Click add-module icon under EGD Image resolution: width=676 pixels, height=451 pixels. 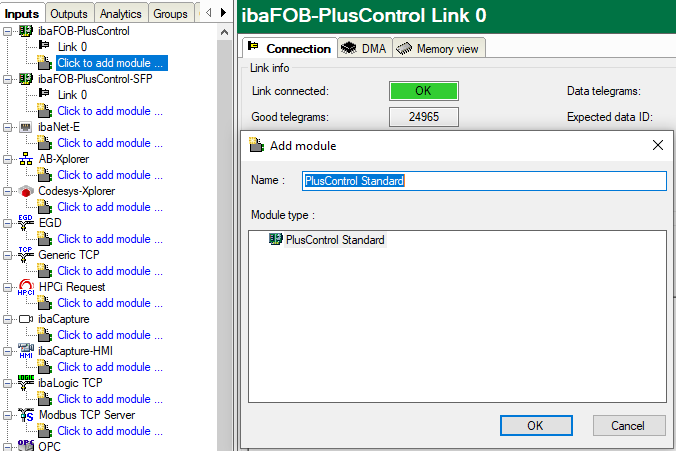[44, 238]
